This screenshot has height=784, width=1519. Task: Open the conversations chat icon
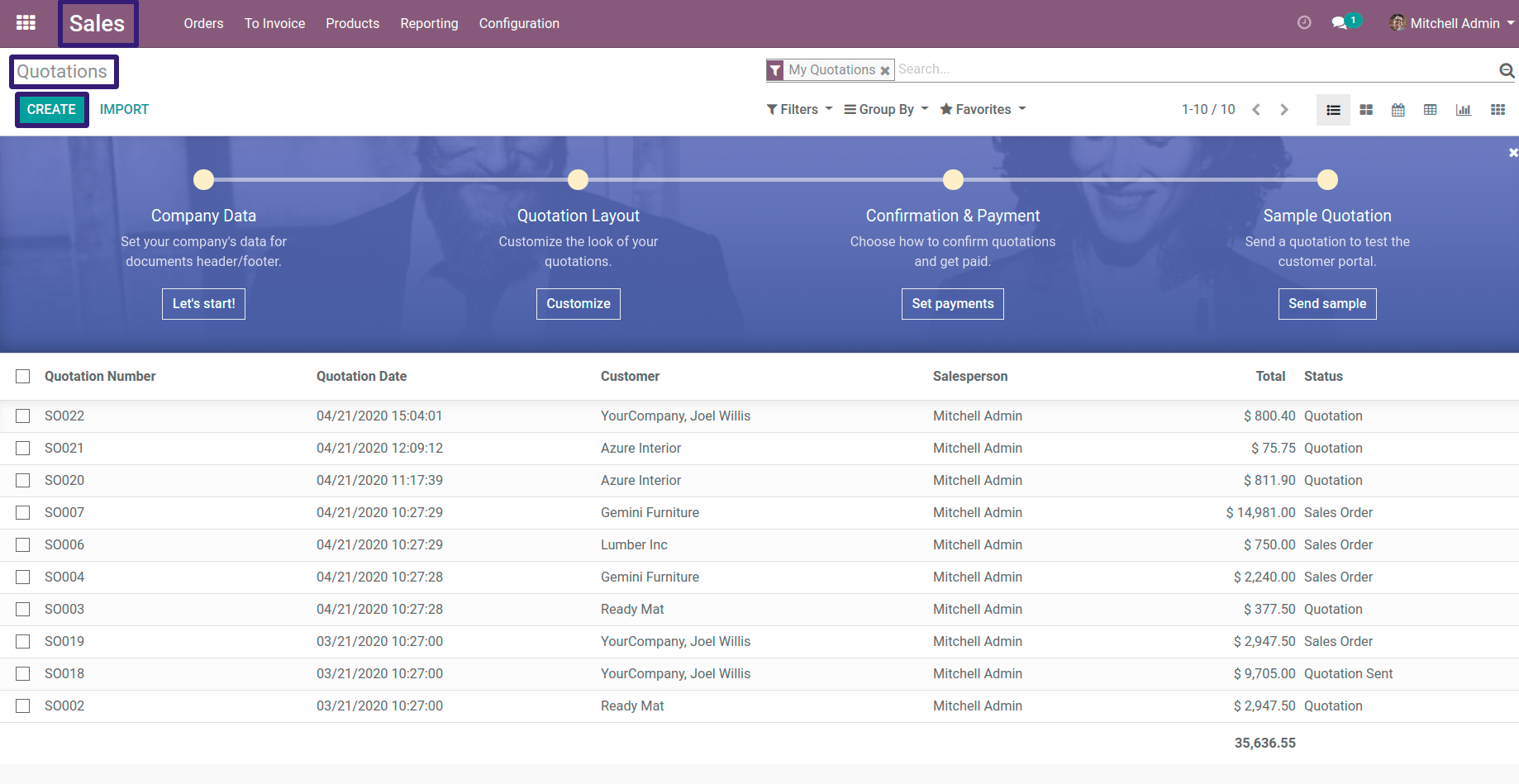[1340, 23]
